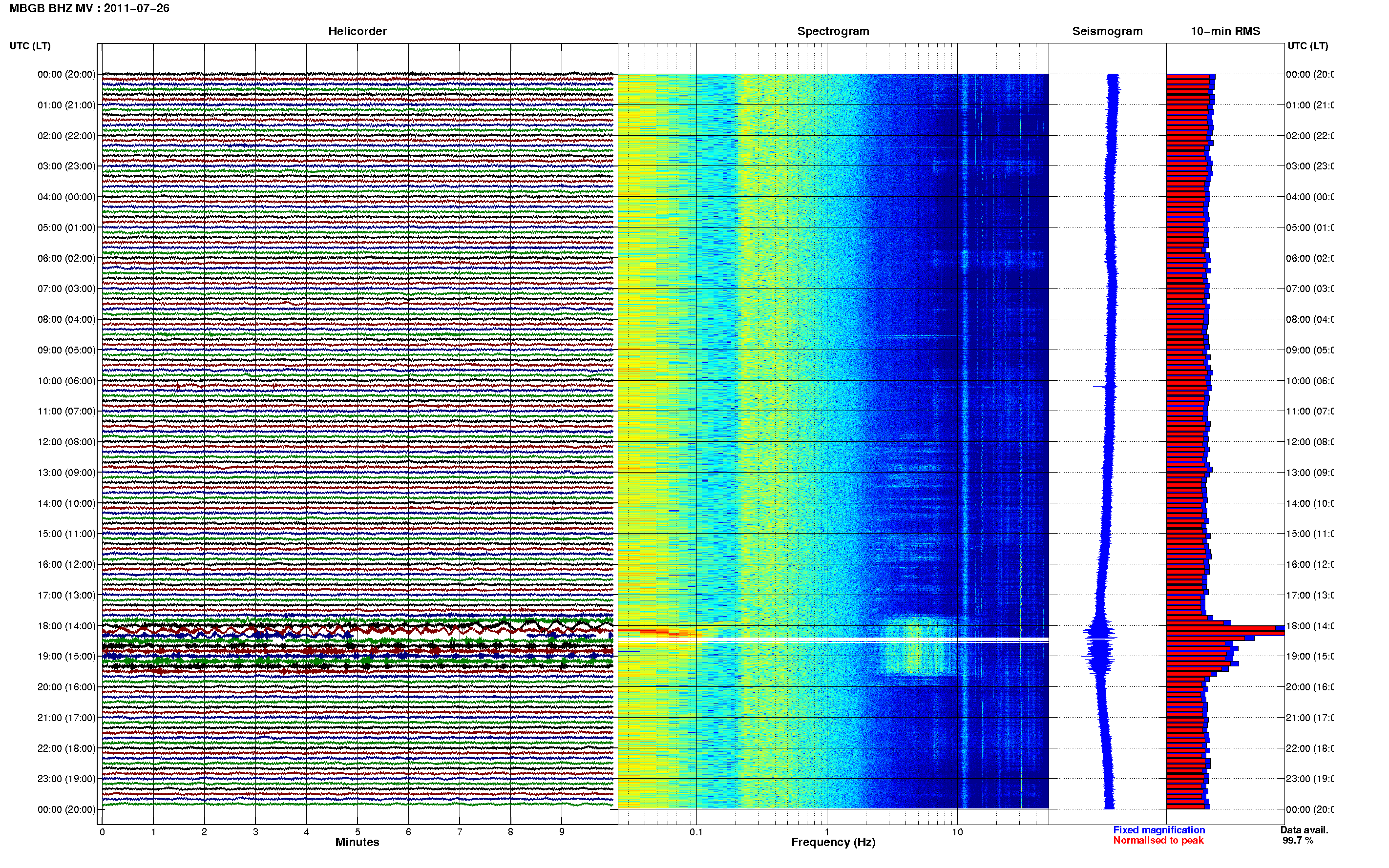Screen dimensions: 1389x868
Task: Click left time label '14:00 (10:00)'
Action: pyautogui.click(x=66, y=503)
